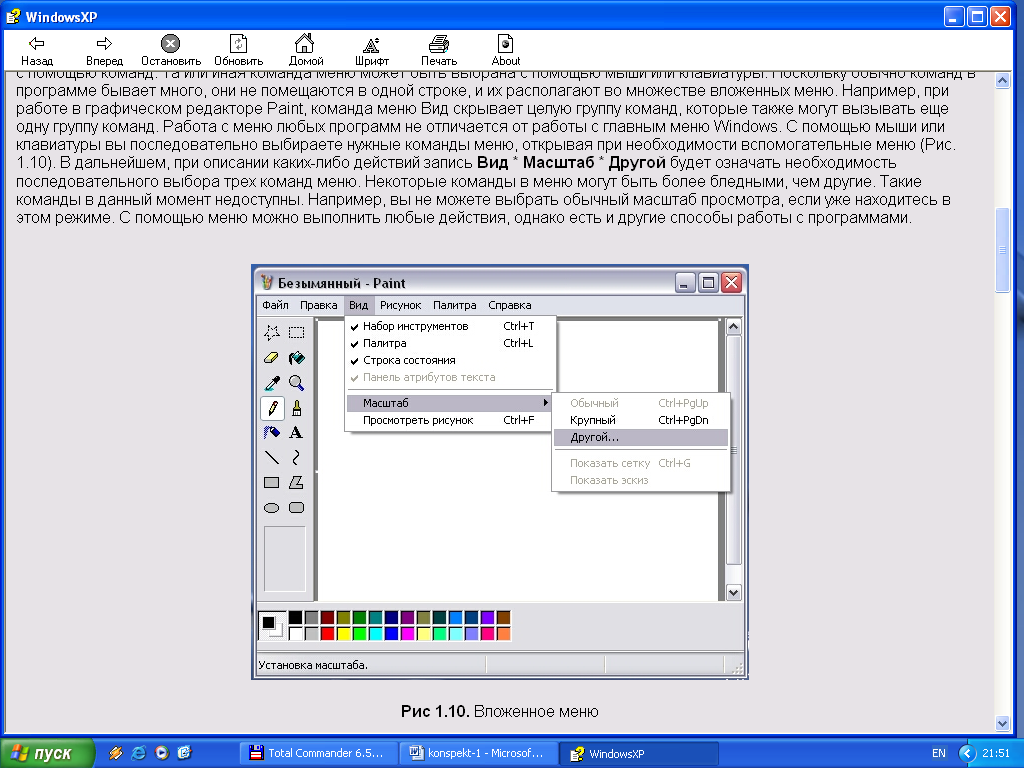This screenshot has height=768, width=1024.
Task: Stop loading with the Остановить icon
Action: (170, 50)
